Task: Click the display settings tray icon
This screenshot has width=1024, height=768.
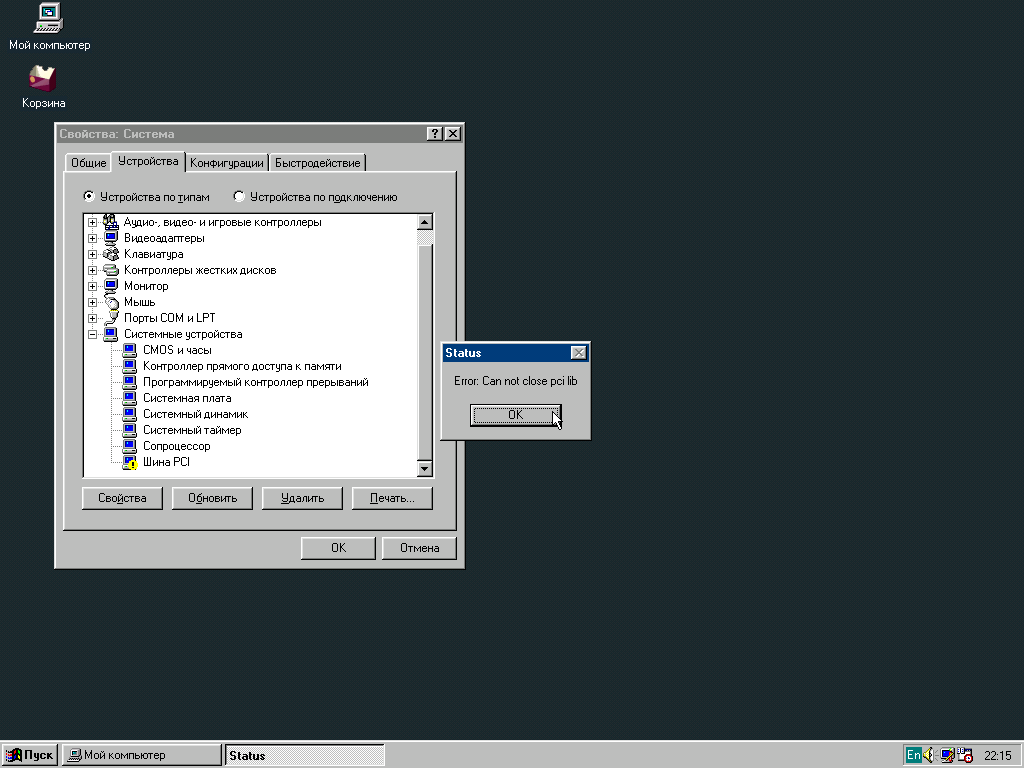Action: coord(947,755)
